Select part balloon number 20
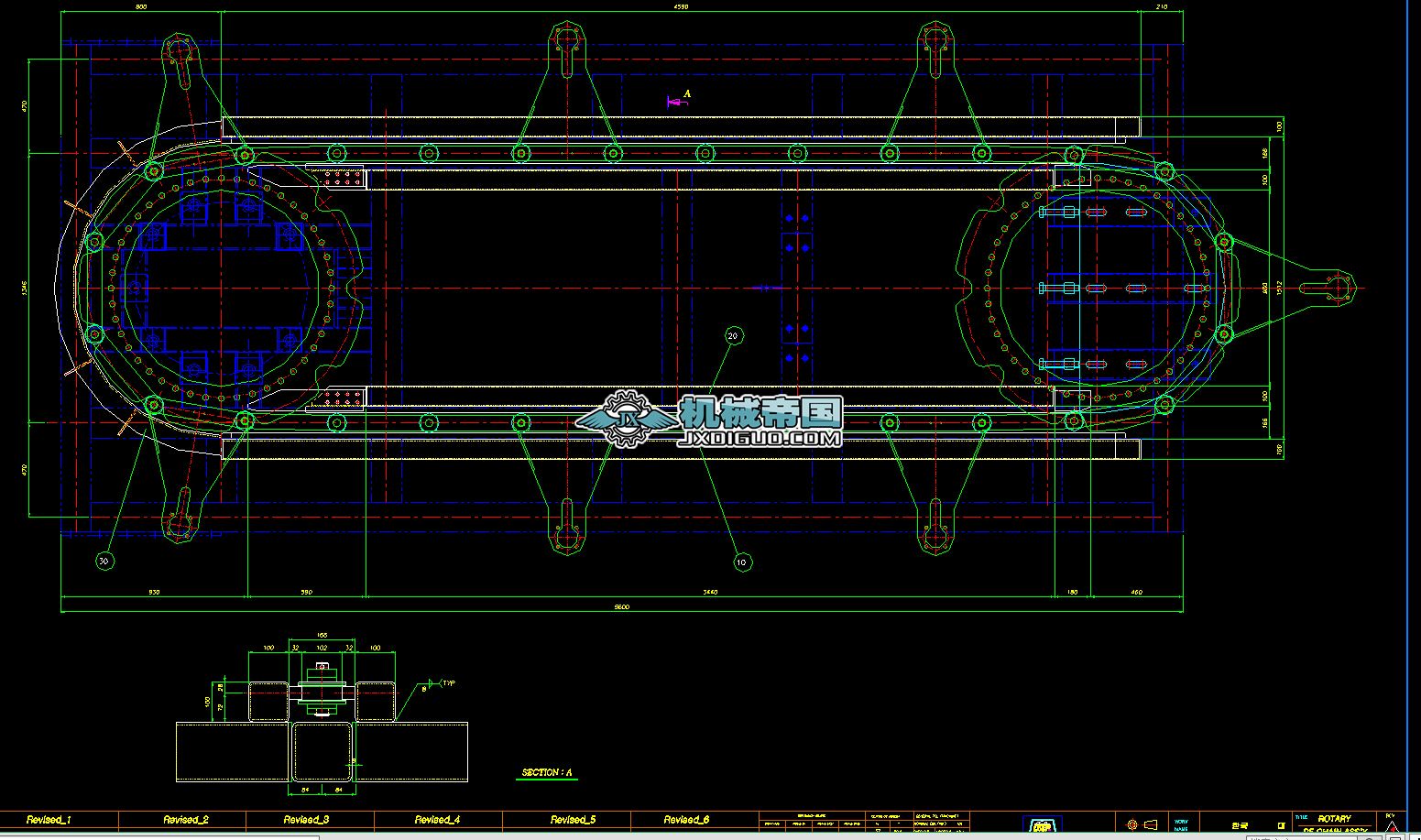This screenshot has width=1421, height=840. point(732,335)
